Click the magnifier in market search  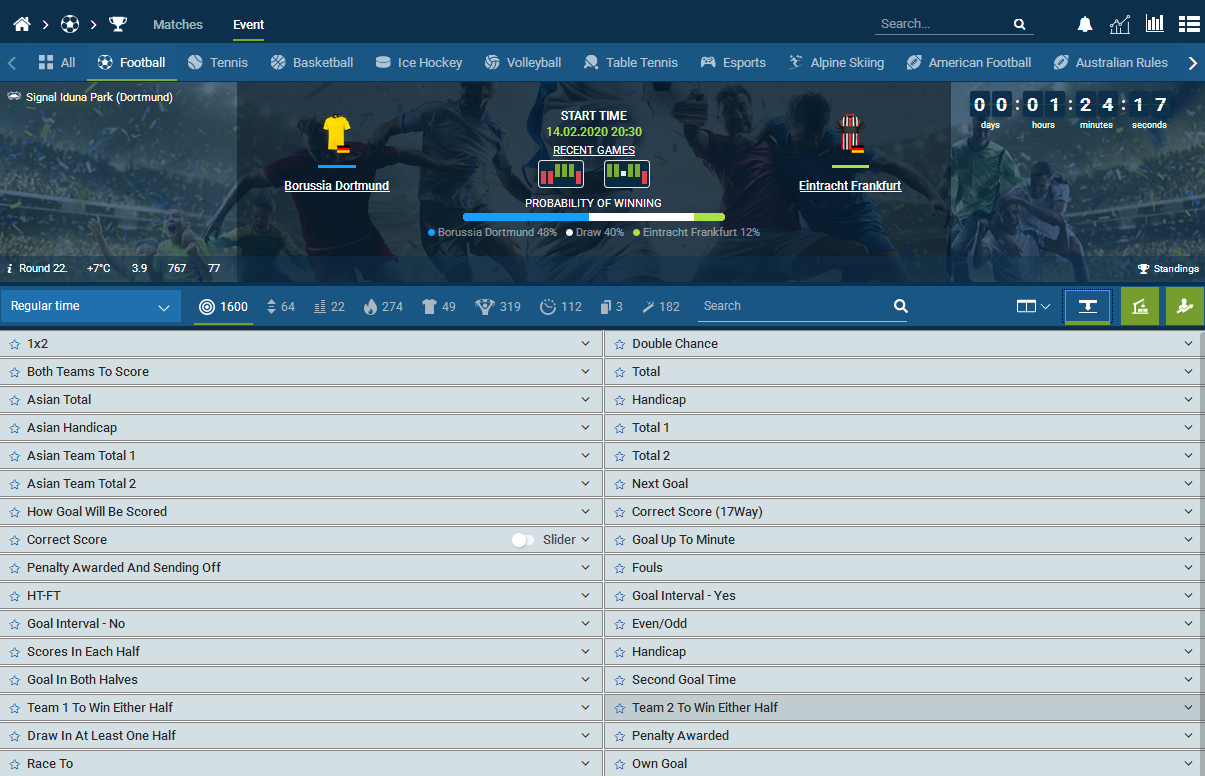[x=900, y=306]
